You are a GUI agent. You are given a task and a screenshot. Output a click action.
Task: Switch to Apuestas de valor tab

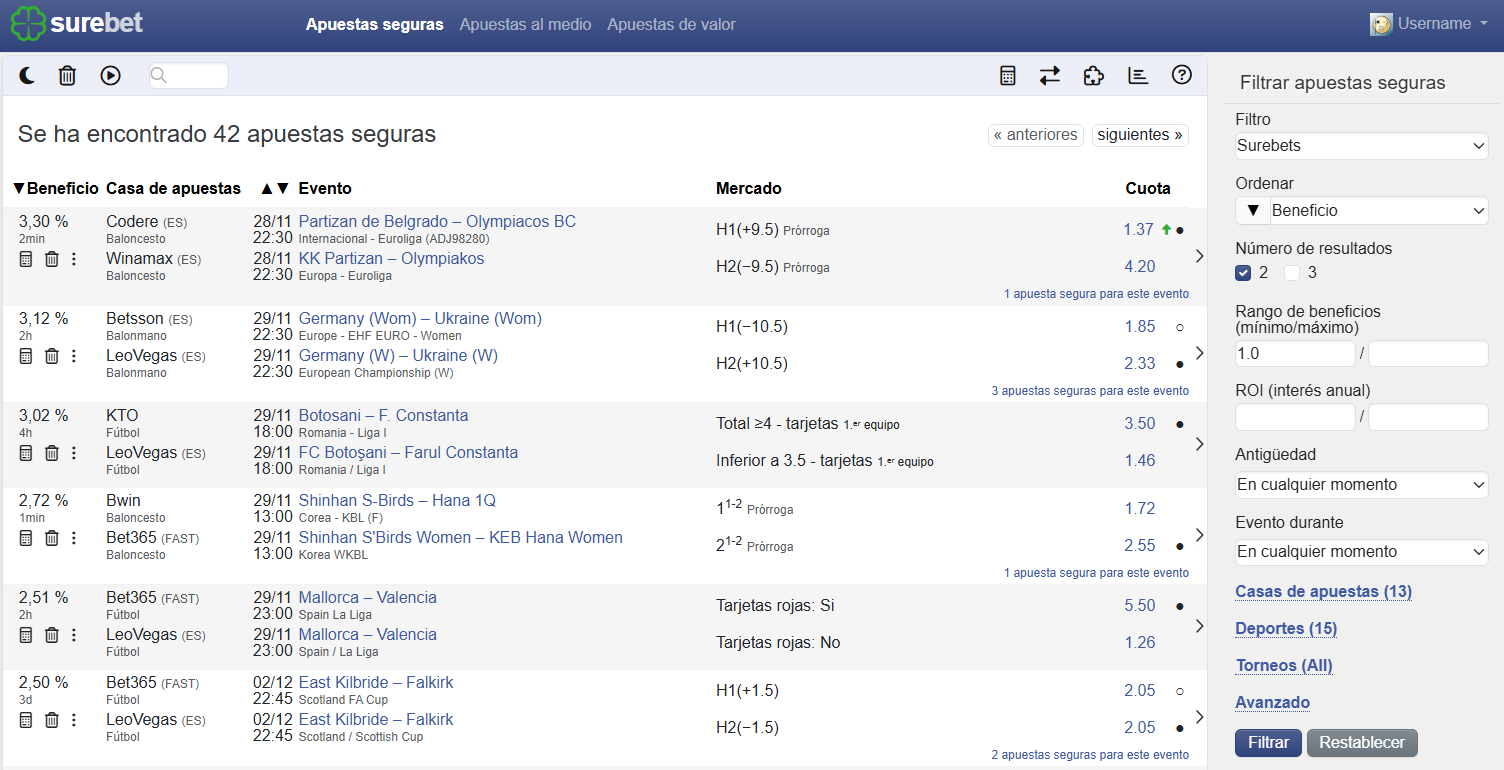point(671,24)
